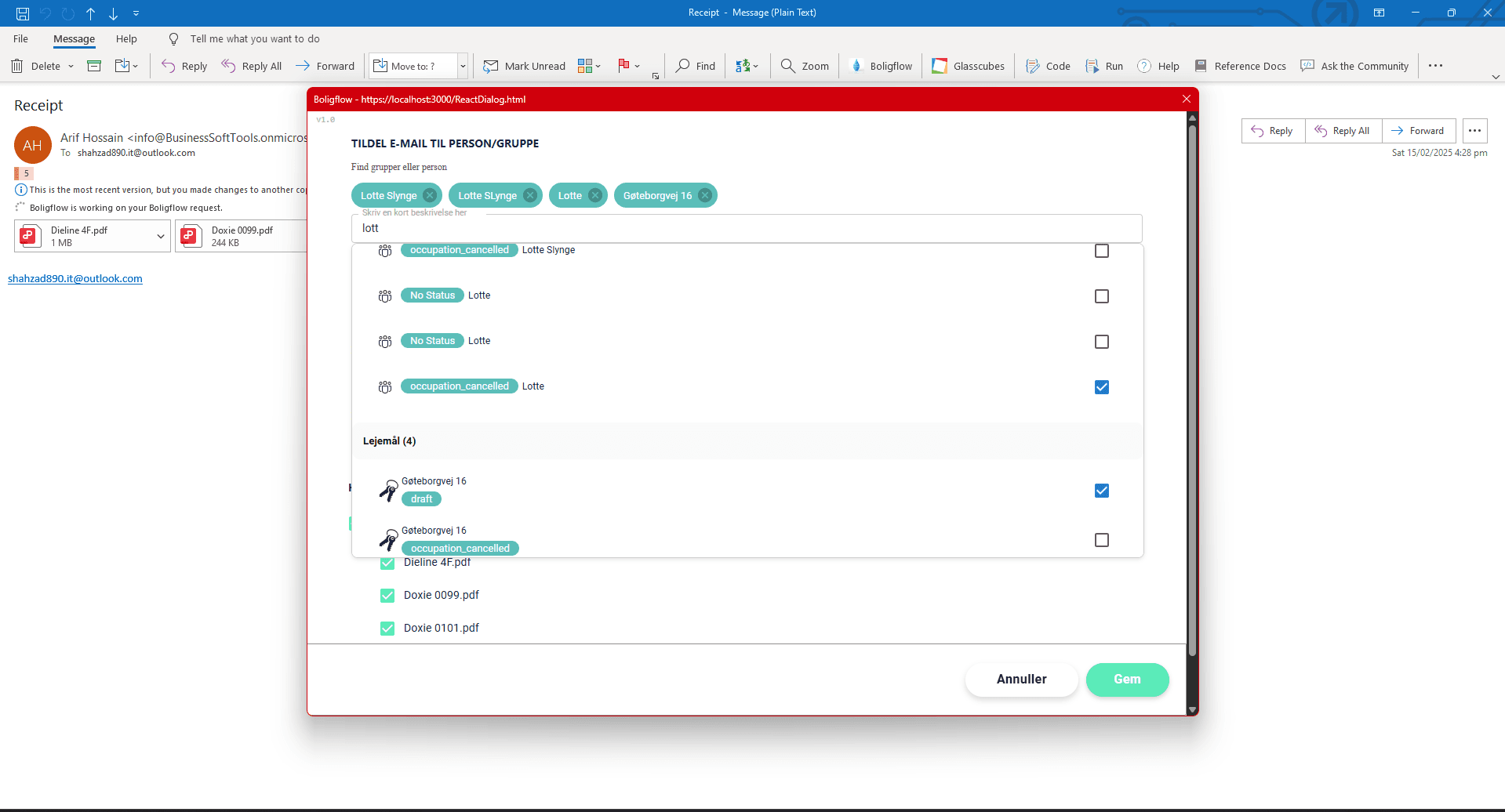Click Reply All in the reading pane
The image size is (1505, 812).
(1343, 131)
